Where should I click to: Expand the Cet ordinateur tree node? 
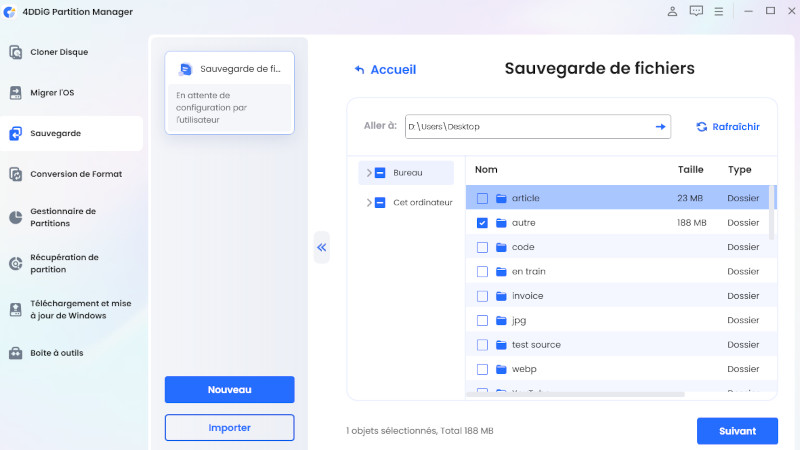pyautogui.click(x=369, y=202)
